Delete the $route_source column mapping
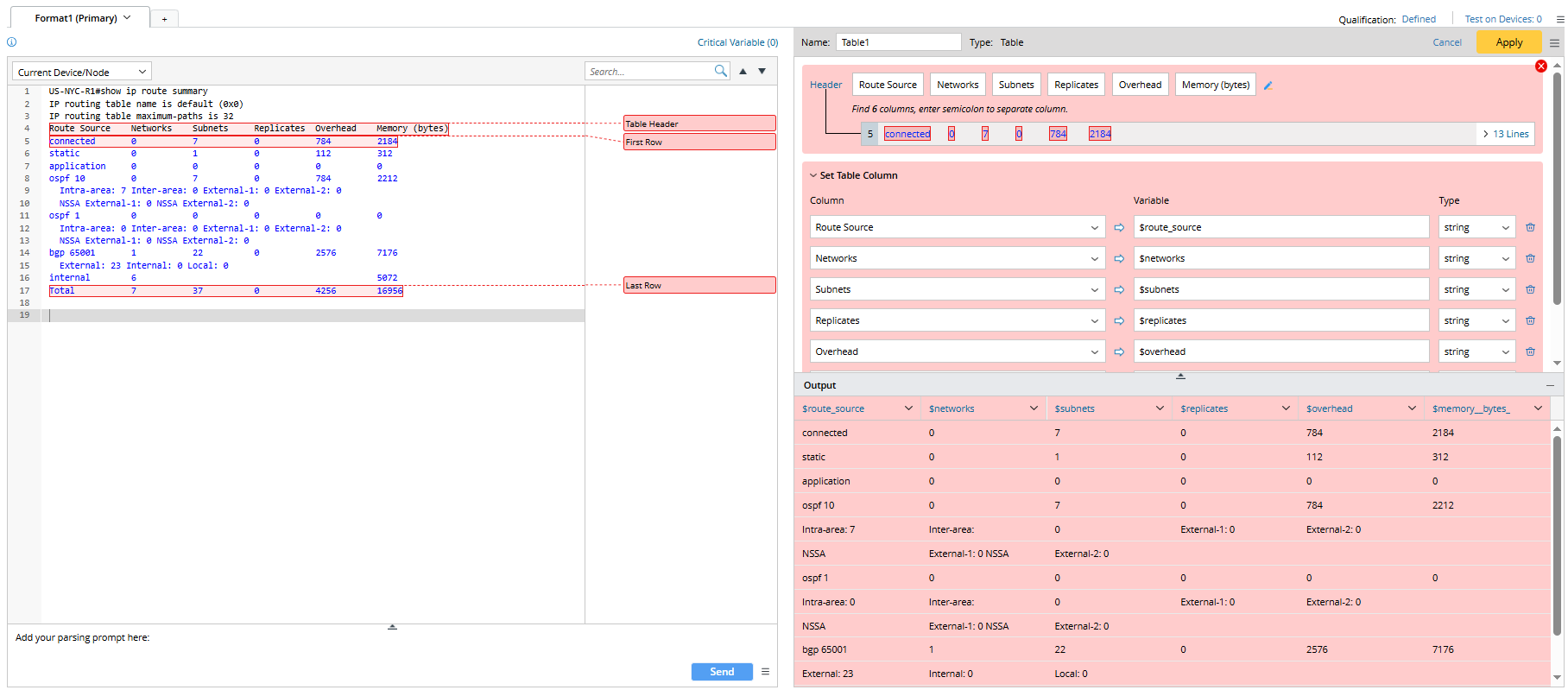 click(x=1530, y=227)
